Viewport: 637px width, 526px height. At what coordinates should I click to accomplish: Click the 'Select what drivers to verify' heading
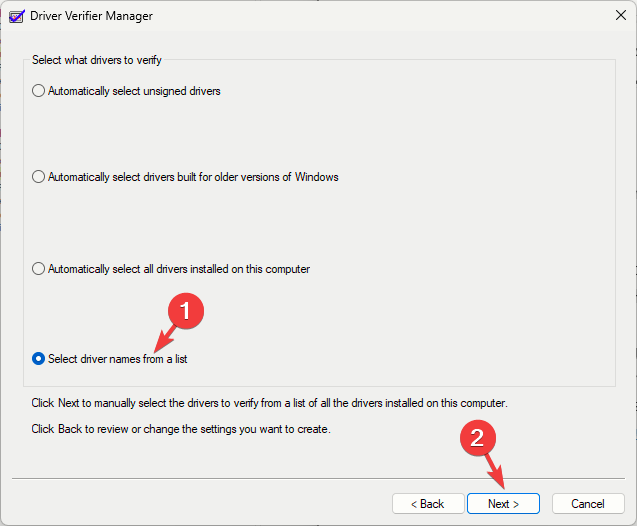[95, 60]
